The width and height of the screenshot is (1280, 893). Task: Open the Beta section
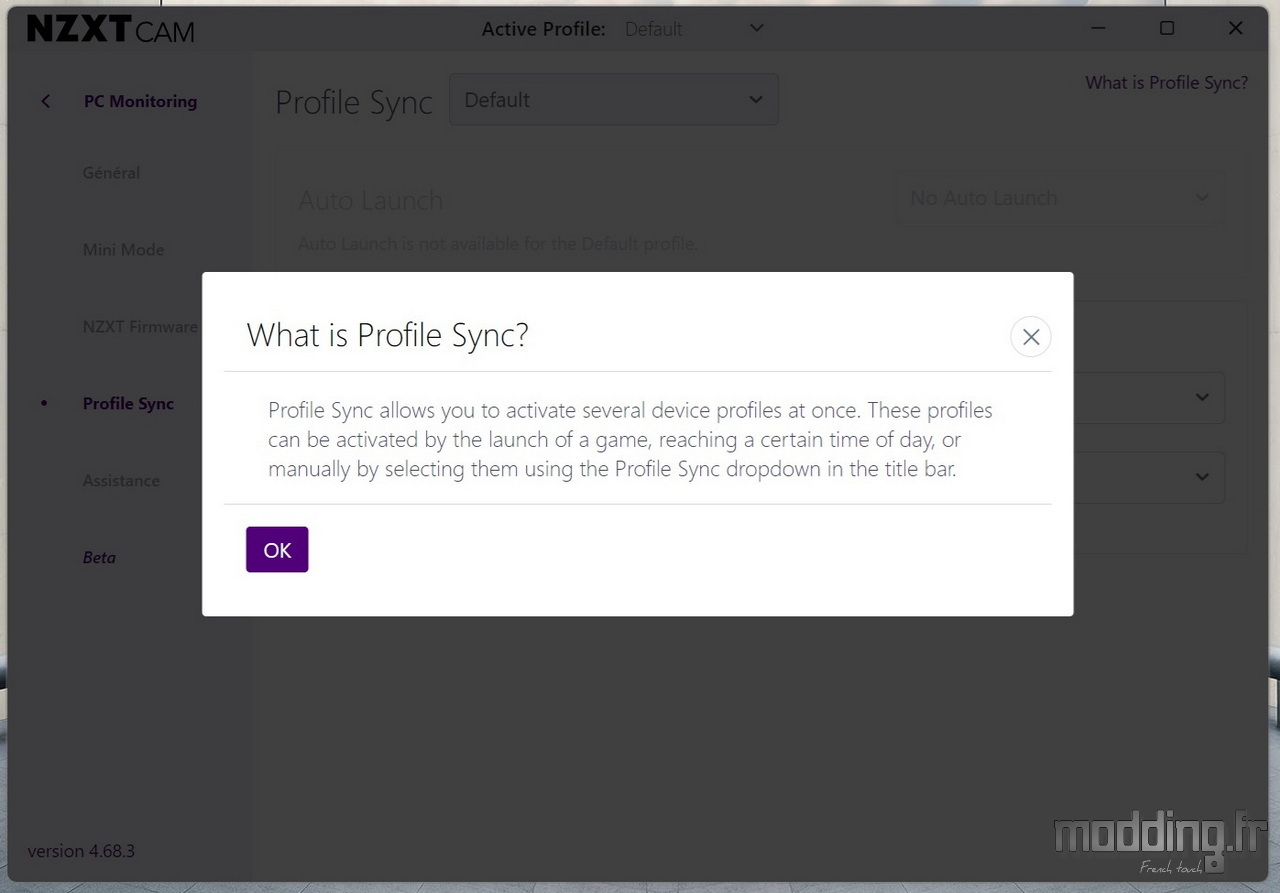point(99,558)
